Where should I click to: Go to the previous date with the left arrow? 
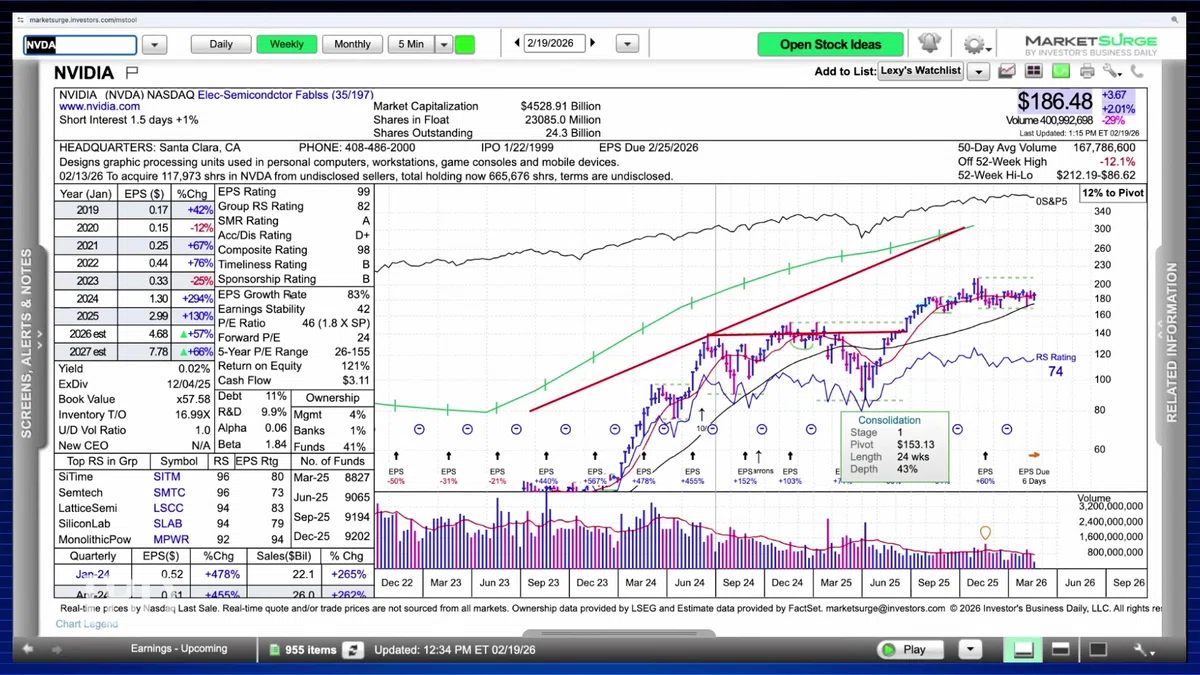coord(517,44)
